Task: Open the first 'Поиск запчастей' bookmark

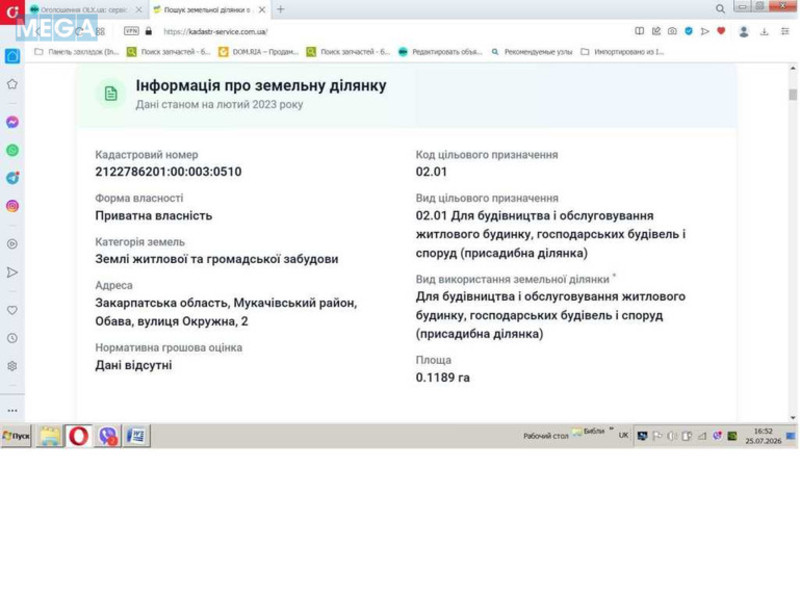Action: pyautogui.click(x=168, y=52)
